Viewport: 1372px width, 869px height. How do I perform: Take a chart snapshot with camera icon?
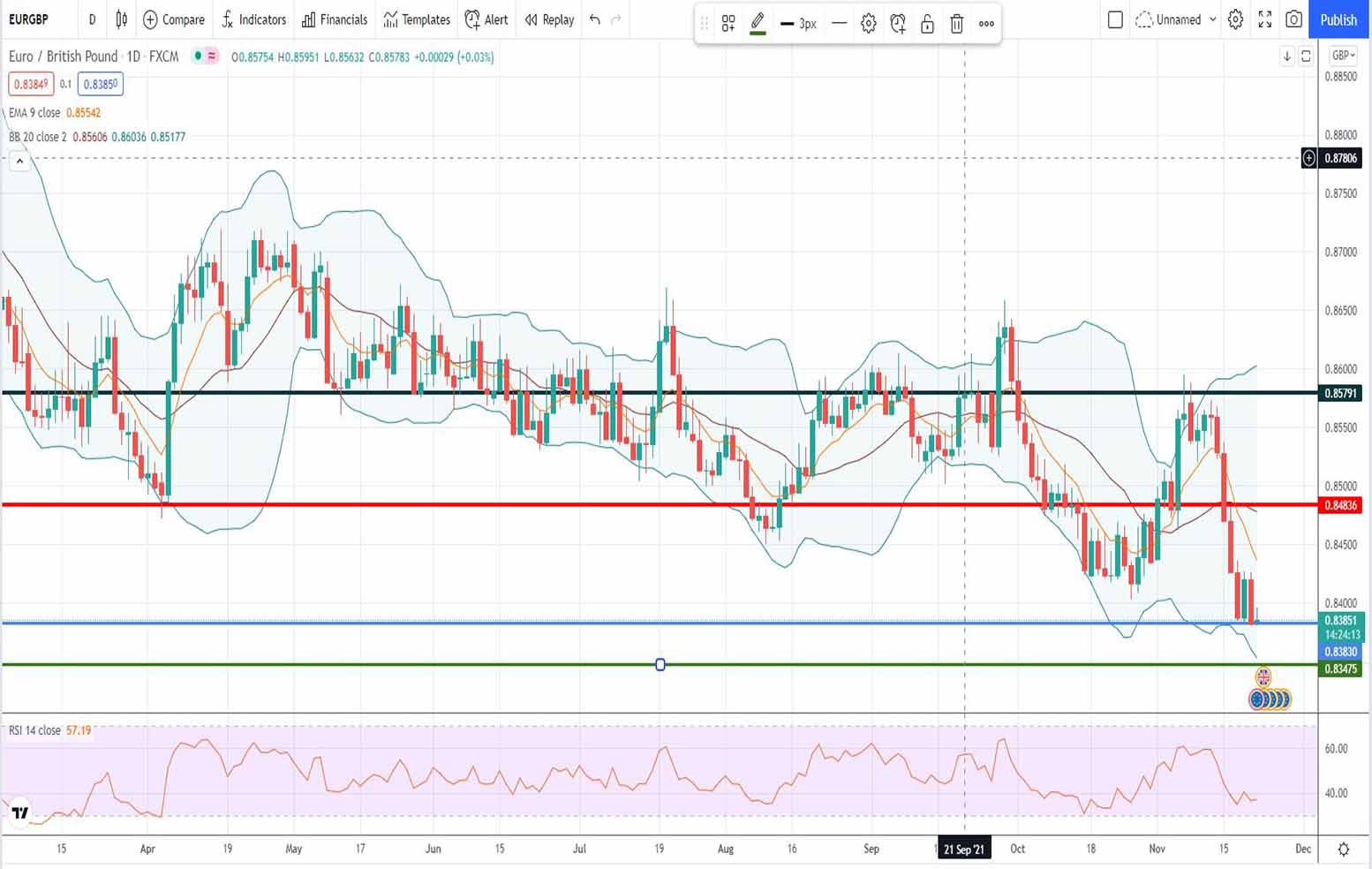(x=1293, y=19)
